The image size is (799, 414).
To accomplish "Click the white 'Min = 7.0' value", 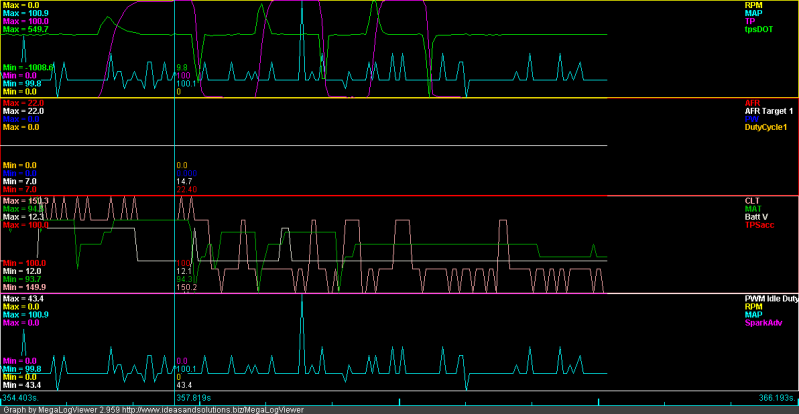I will [19, 181].
